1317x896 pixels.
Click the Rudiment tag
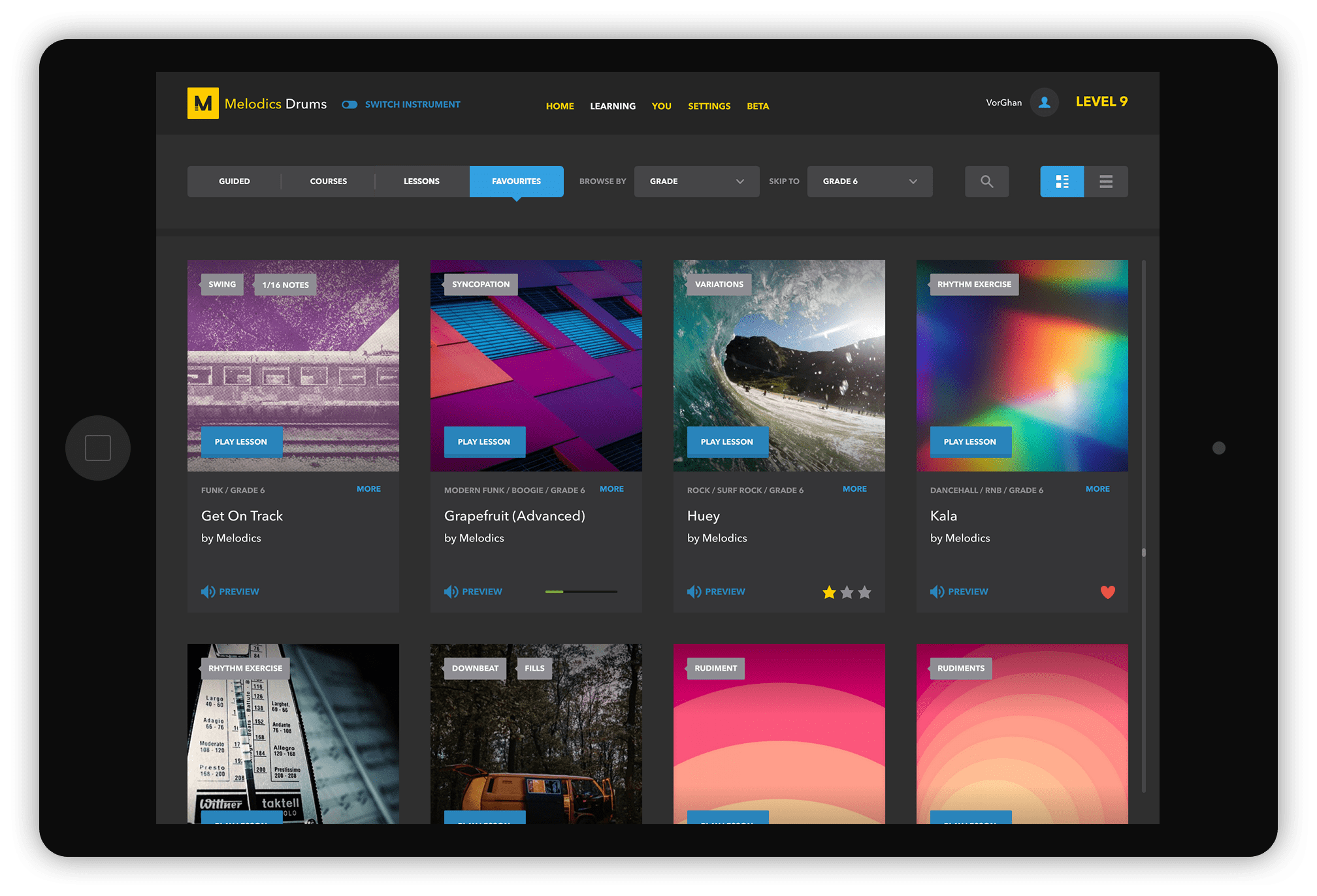point(715,668)
